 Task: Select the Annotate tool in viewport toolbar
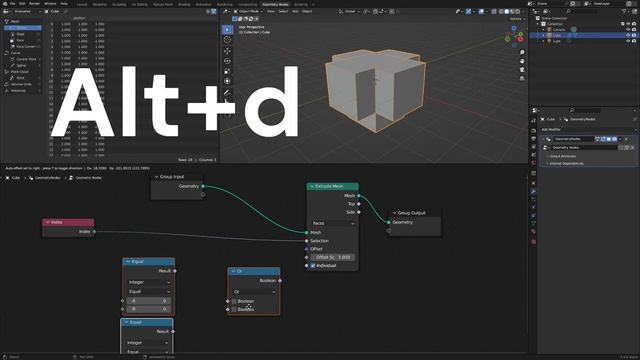pyautogui.click(x=227, y=93)
